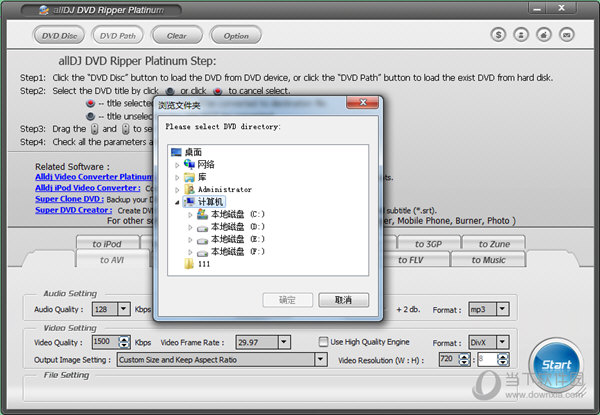Expand the (E:) drive node

(x=190, y=240)
